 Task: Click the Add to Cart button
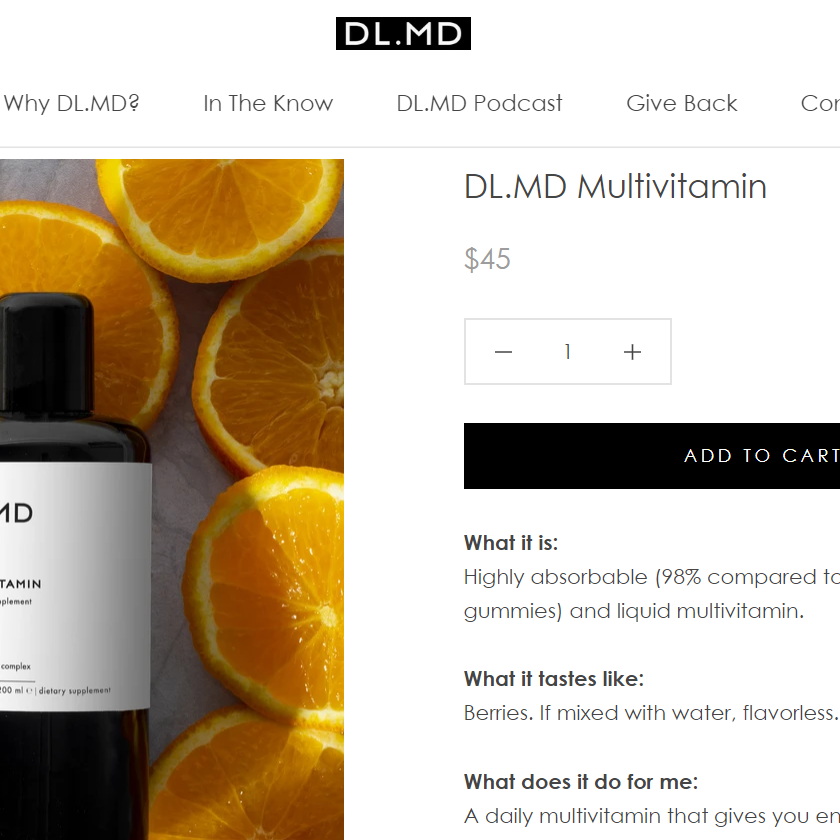click(x=651, y=456)
